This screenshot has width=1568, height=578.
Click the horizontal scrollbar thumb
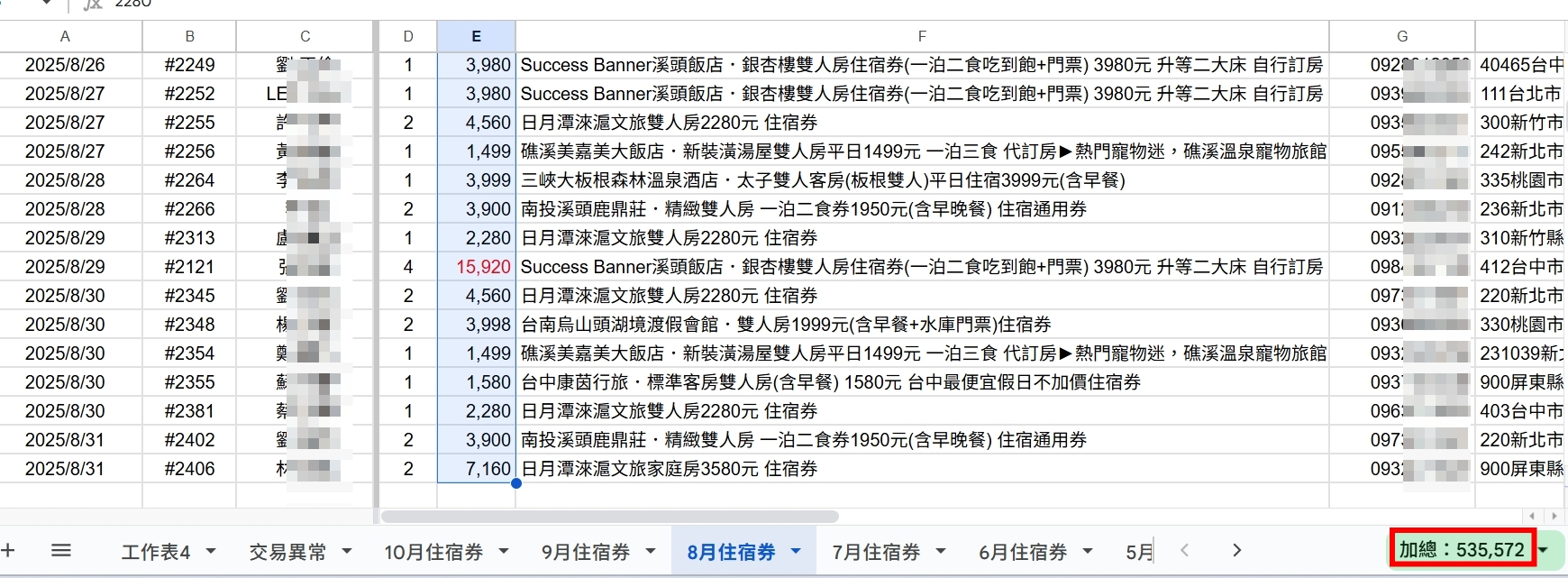click(609, 517)
